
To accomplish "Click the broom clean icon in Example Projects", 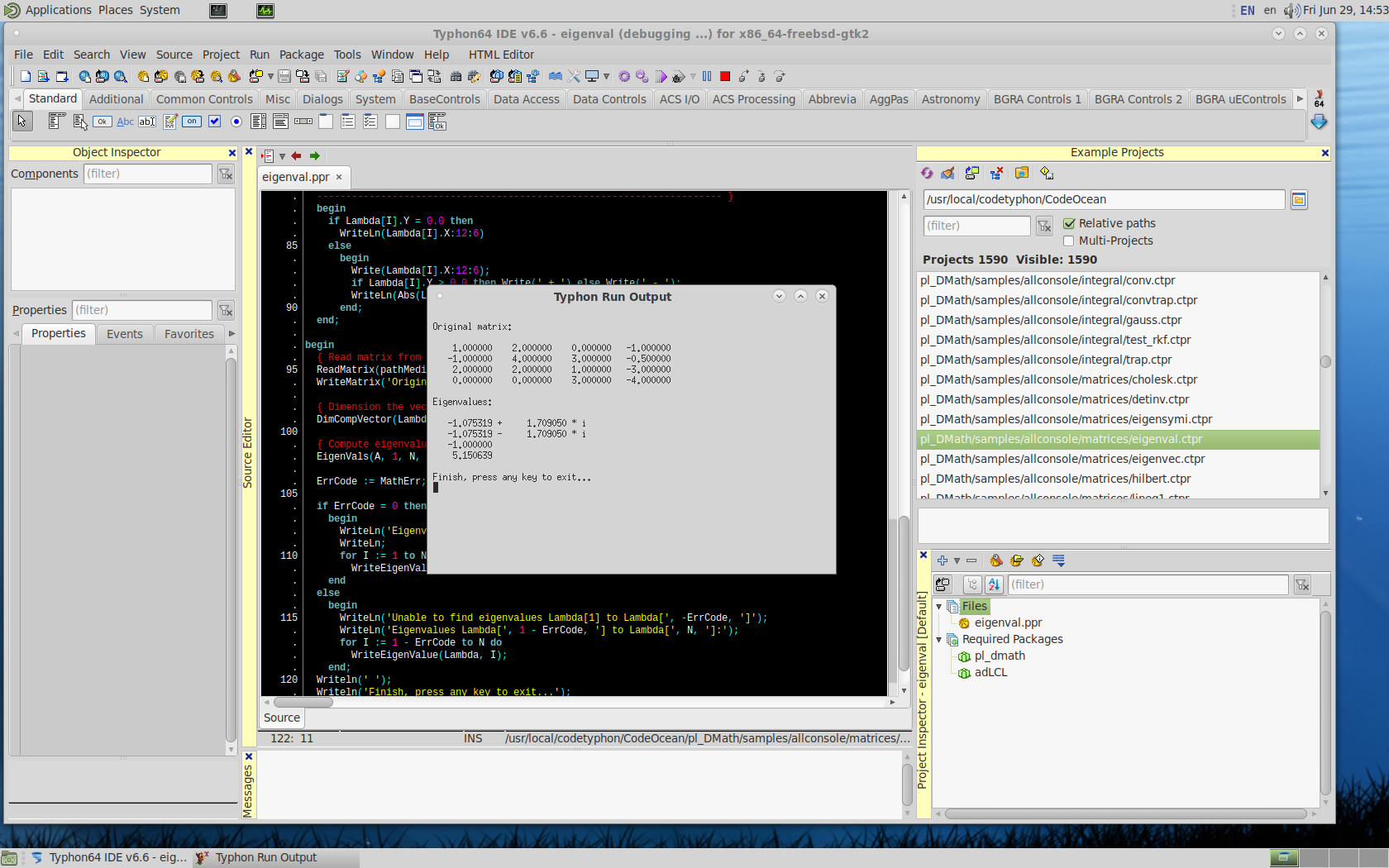I will (x=947, y=173).
